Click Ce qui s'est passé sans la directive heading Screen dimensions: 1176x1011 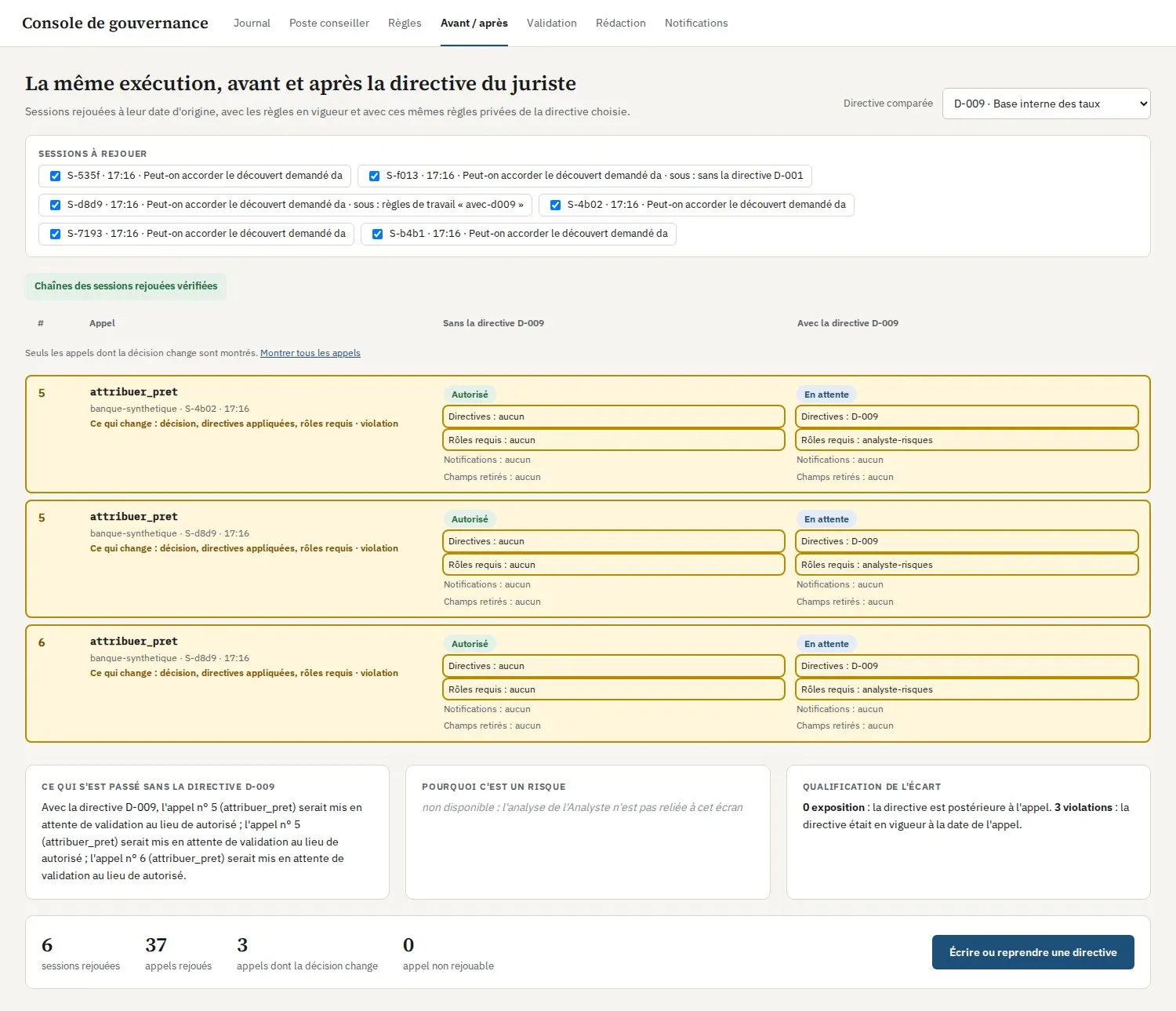[158, 787]
